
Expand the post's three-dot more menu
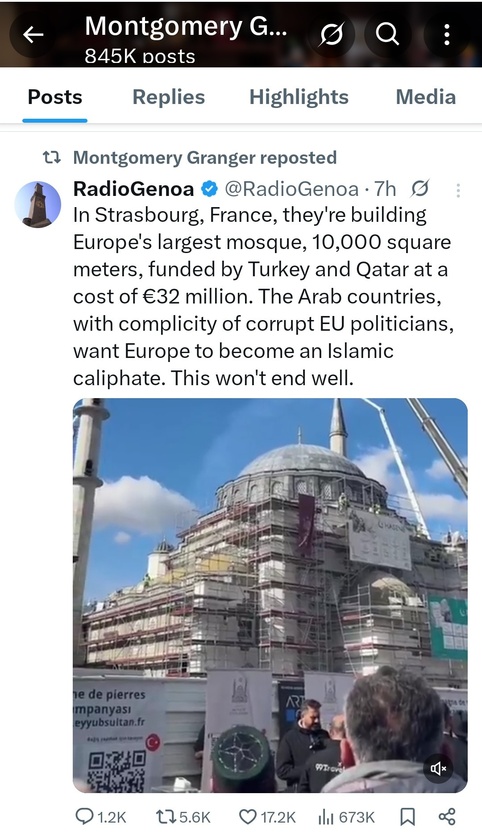pyautogui.click(x=458, y=190)
